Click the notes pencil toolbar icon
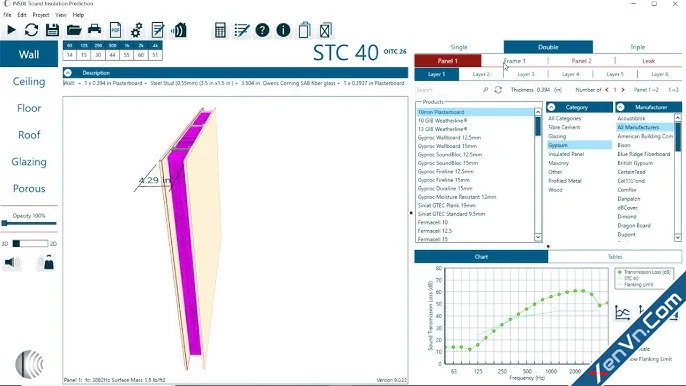686x386 pixels. pos(158,30)
